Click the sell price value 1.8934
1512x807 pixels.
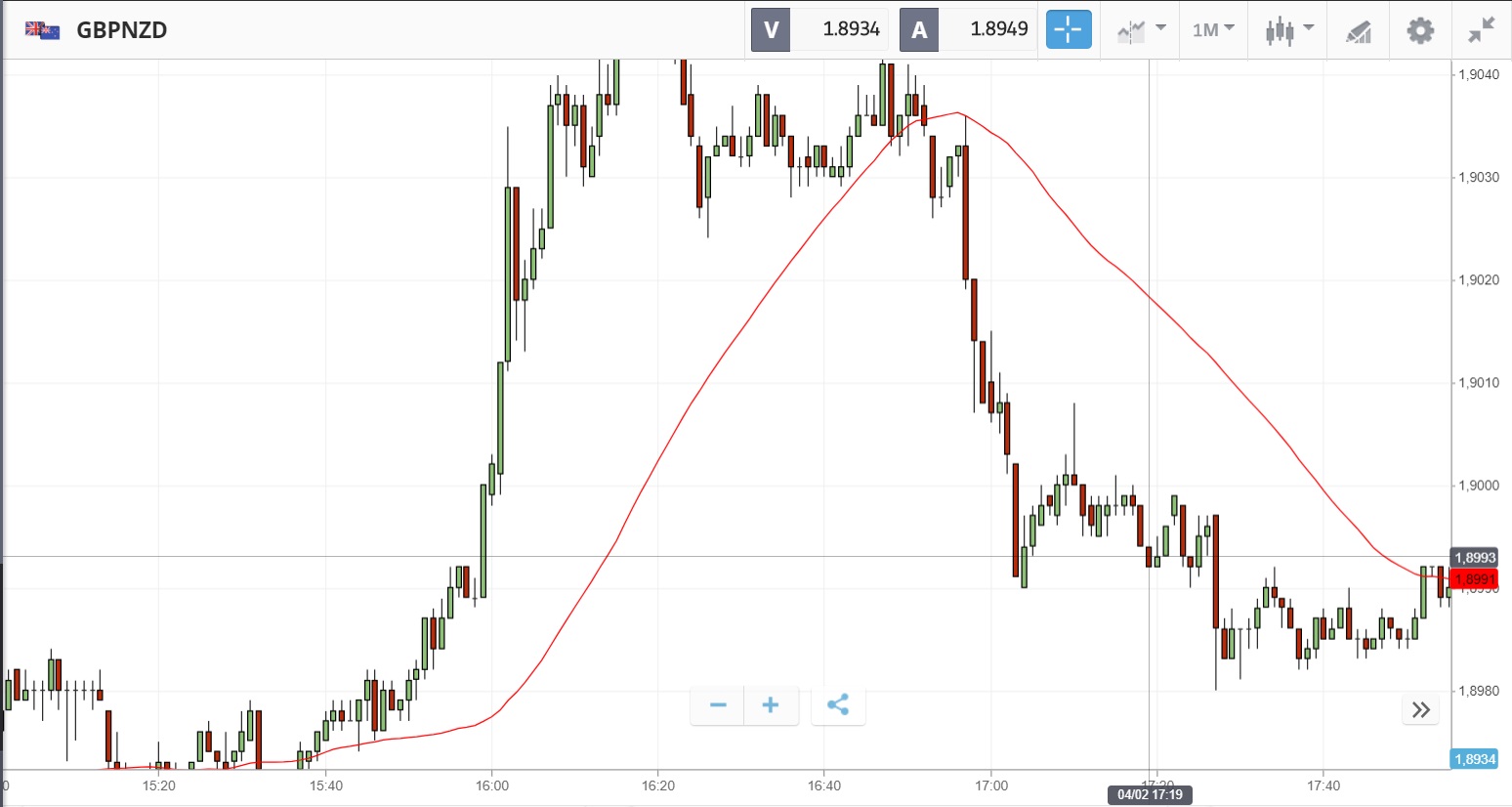pos(851,29)
